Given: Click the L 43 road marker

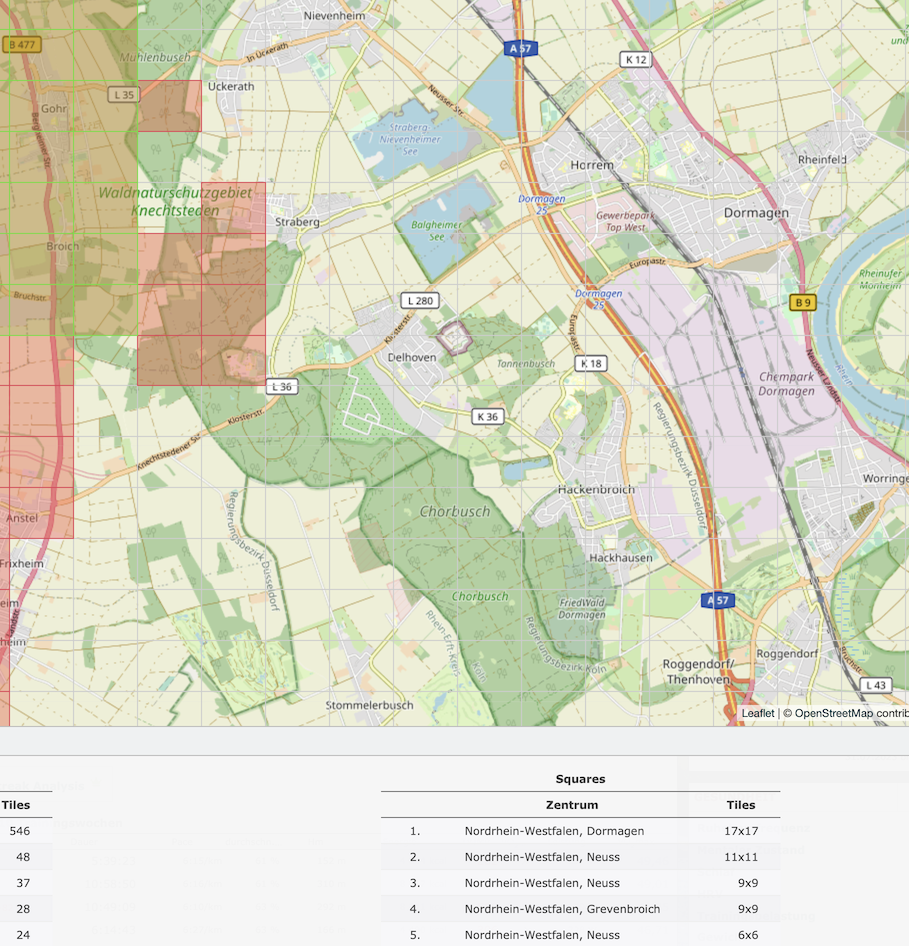Looking at the screenshot, I should pyautogui.click(x=875, y=685).
